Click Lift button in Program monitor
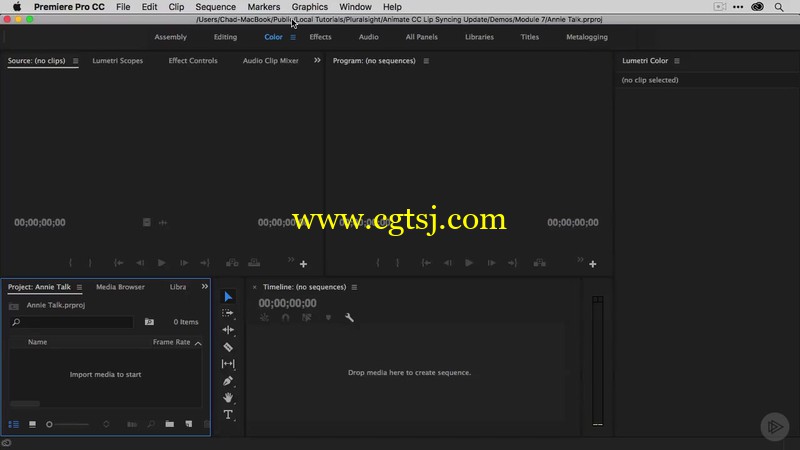 539,263
